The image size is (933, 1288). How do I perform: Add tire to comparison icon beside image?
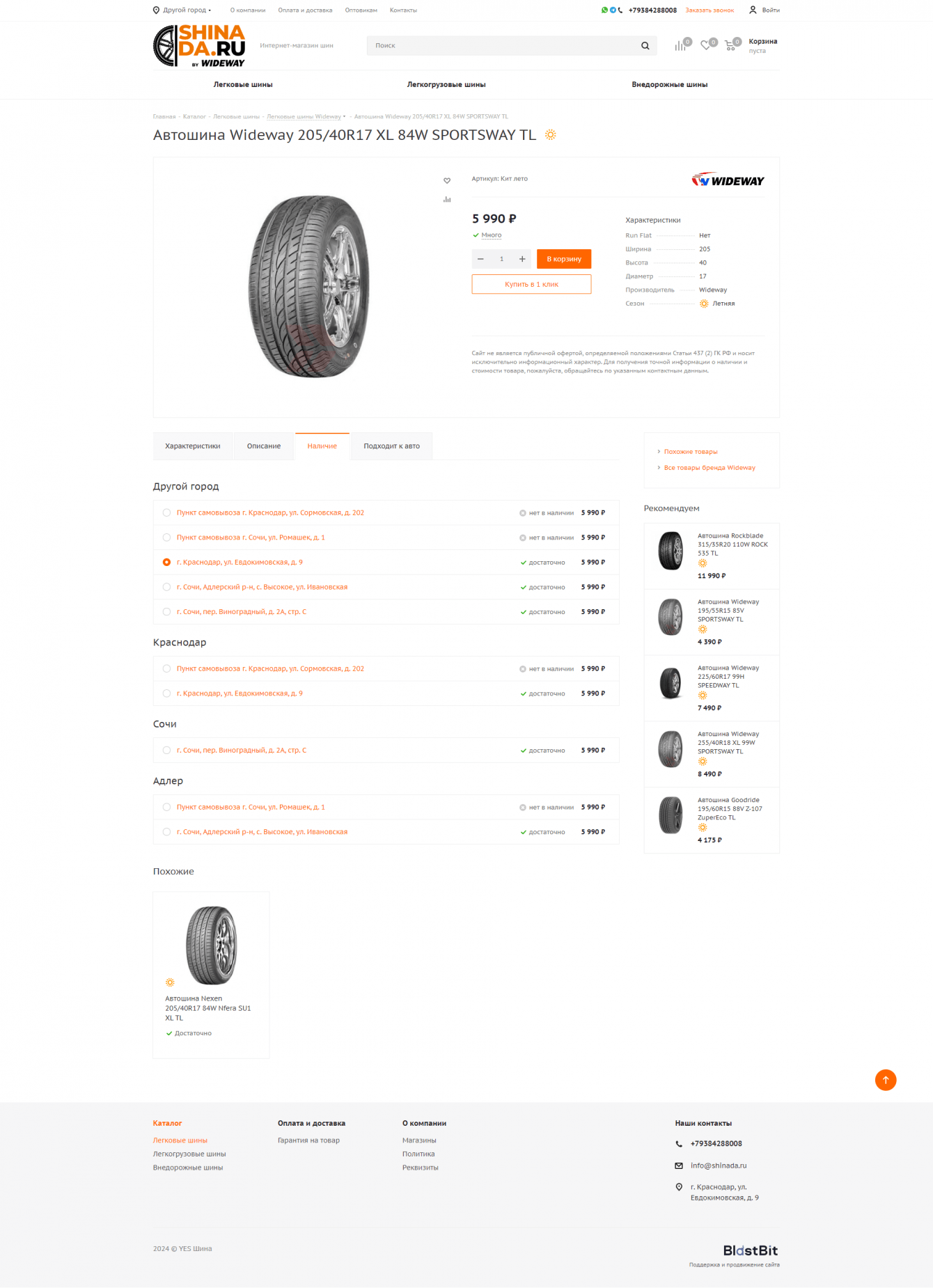447,200
